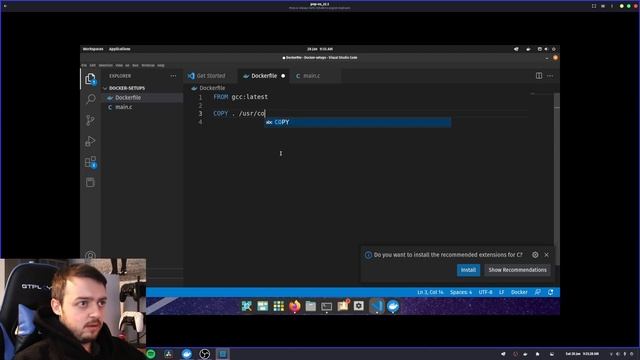Open the Files manager from dock

[x=311, y=306]
